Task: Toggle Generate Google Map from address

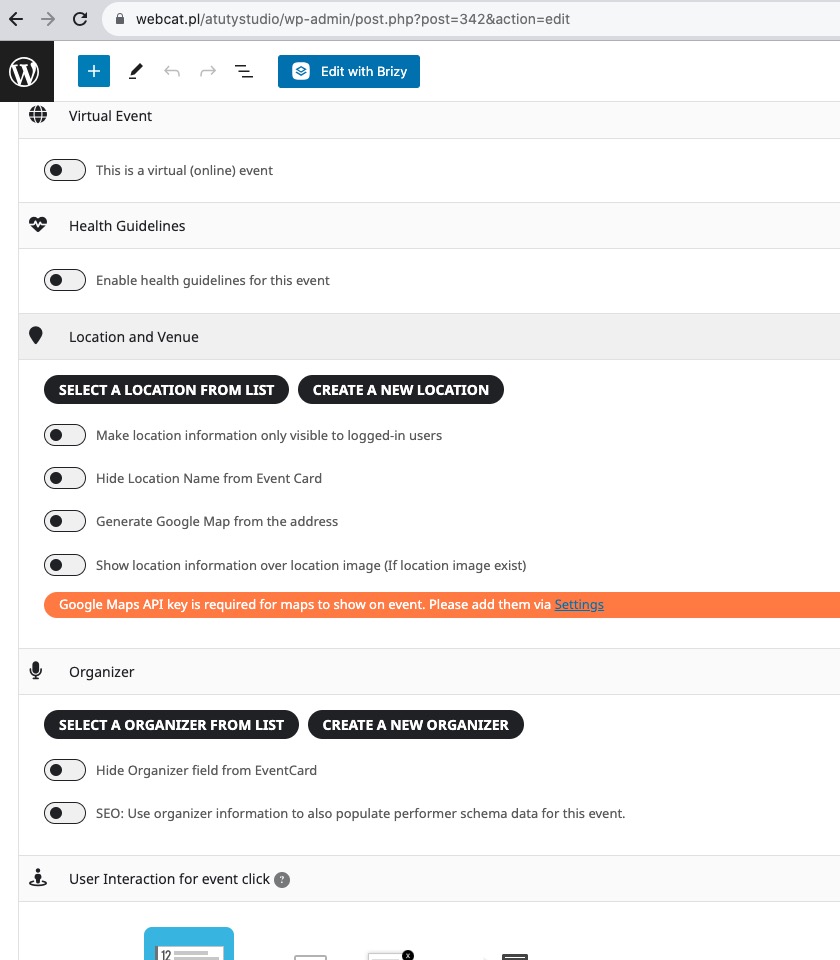Action: pos(65,522)
